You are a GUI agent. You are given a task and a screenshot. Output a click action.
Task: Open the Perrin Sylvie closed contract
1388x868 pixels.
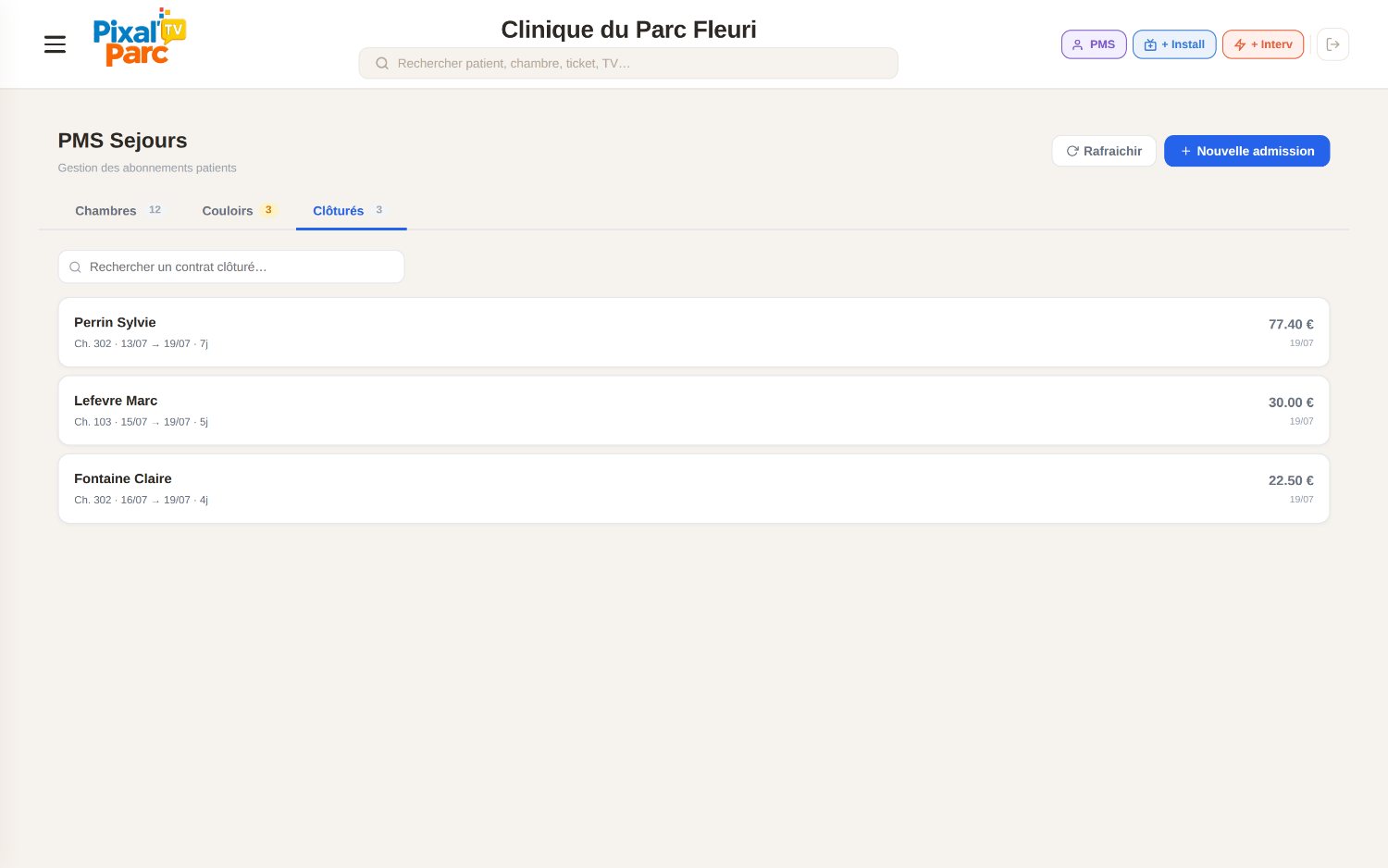[x=694, y=332]
